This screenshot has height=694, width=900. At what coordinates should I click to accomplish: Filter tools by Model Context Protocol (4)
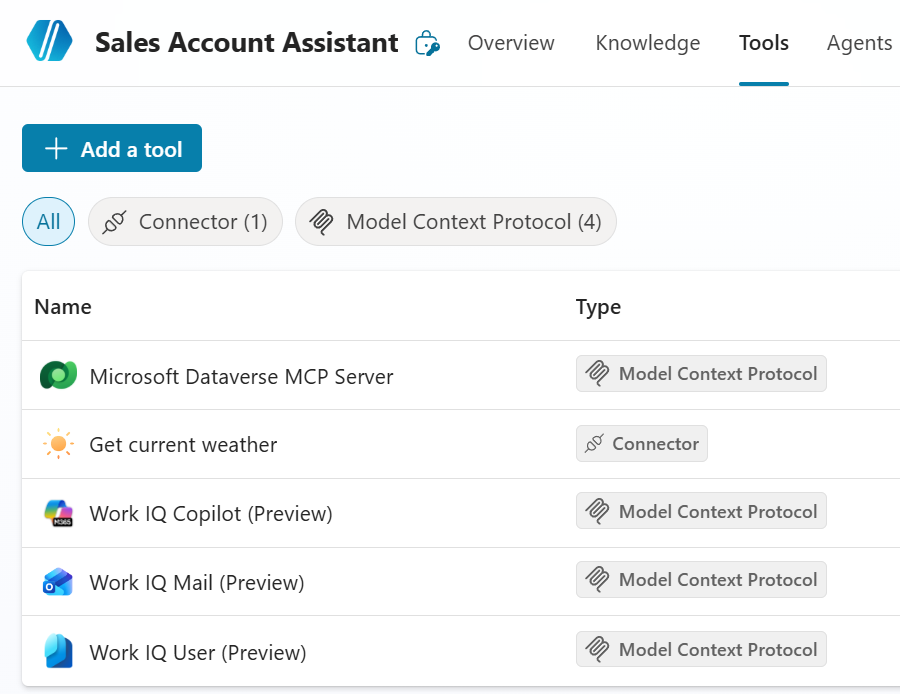456,222
